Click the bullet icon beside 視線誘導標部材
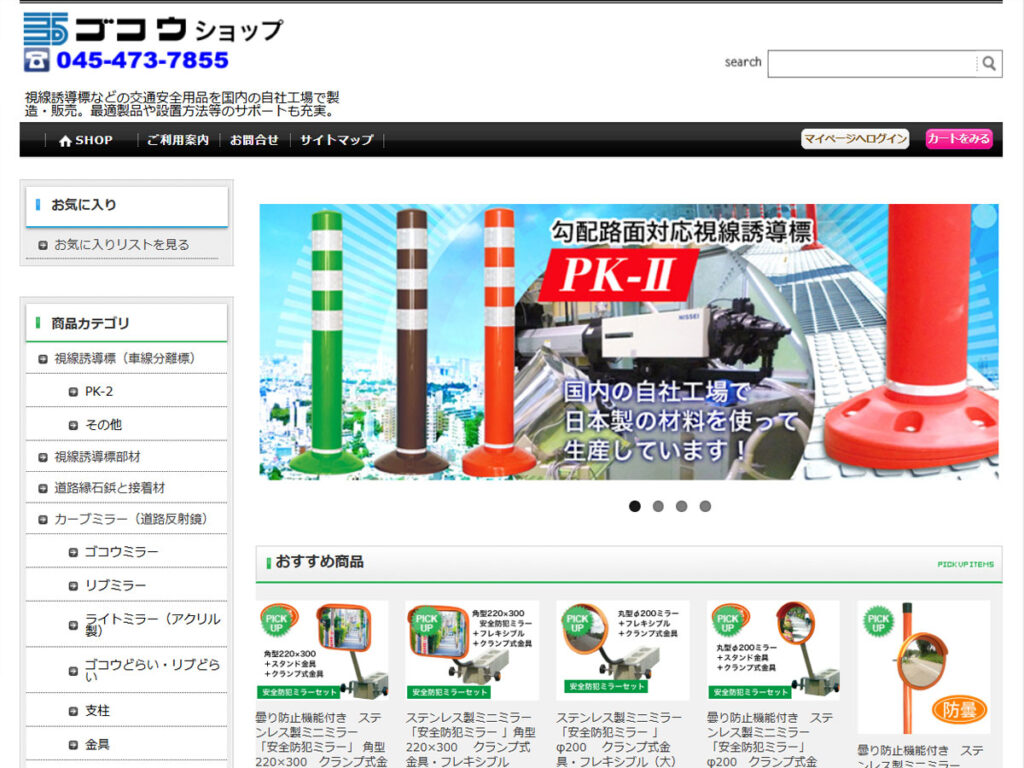This screenshot has height=768, width=1024. (x=43, y=457)
